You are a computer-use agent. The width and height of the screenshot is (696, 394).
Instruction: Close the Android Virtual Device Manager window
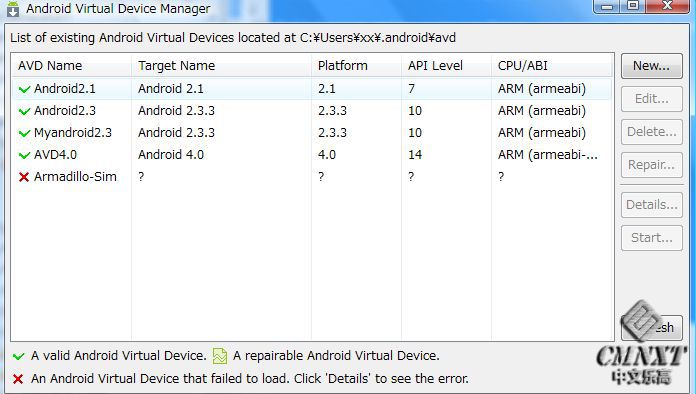click(x=667, y=6)
